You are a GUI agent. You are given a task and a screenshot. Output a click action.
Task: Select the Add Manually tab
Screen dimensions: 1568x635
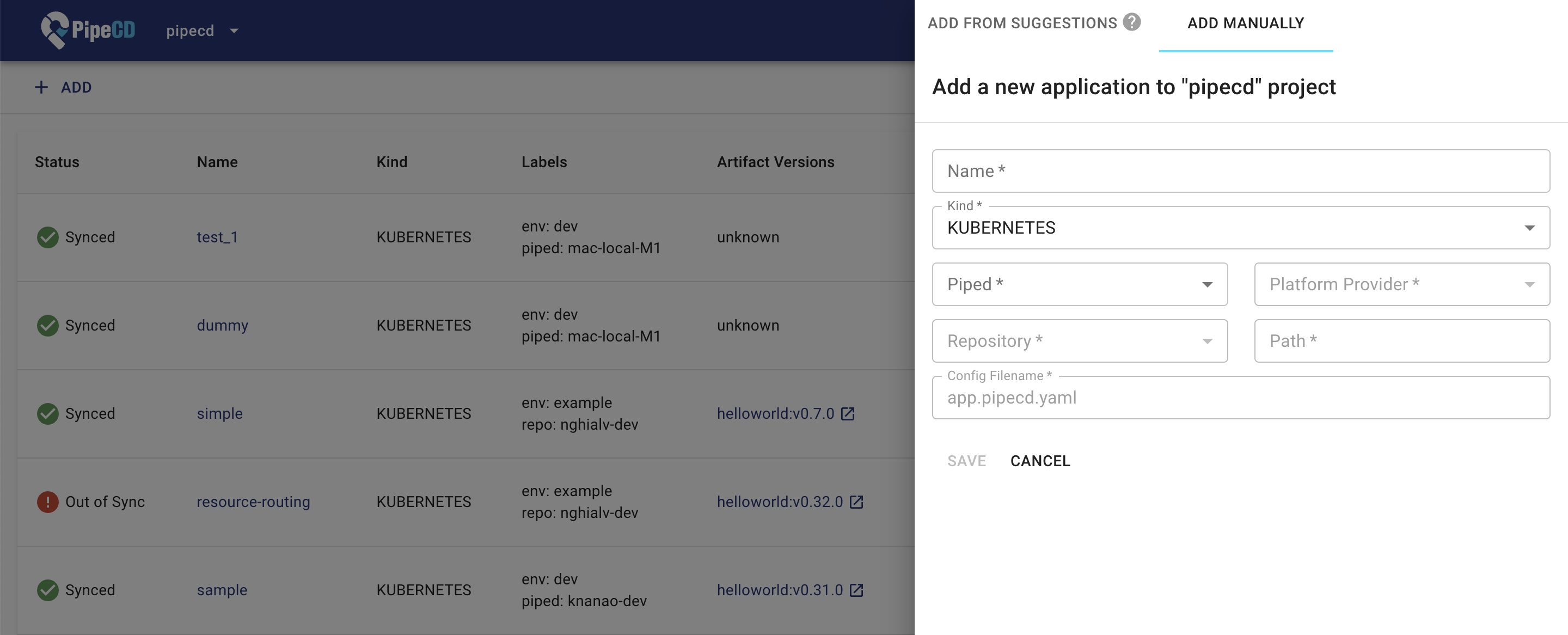pos(1245,23)
